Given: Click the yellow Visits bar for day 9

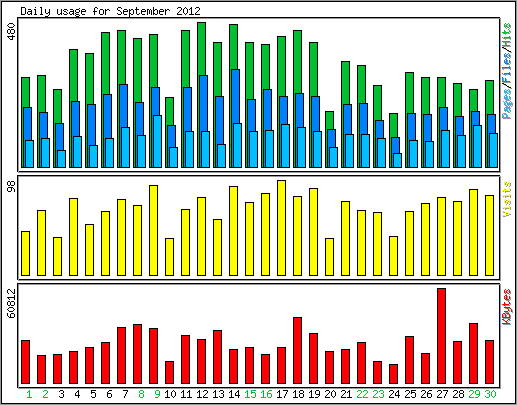Looking at the screenshot, I should (x=153, y=230).
